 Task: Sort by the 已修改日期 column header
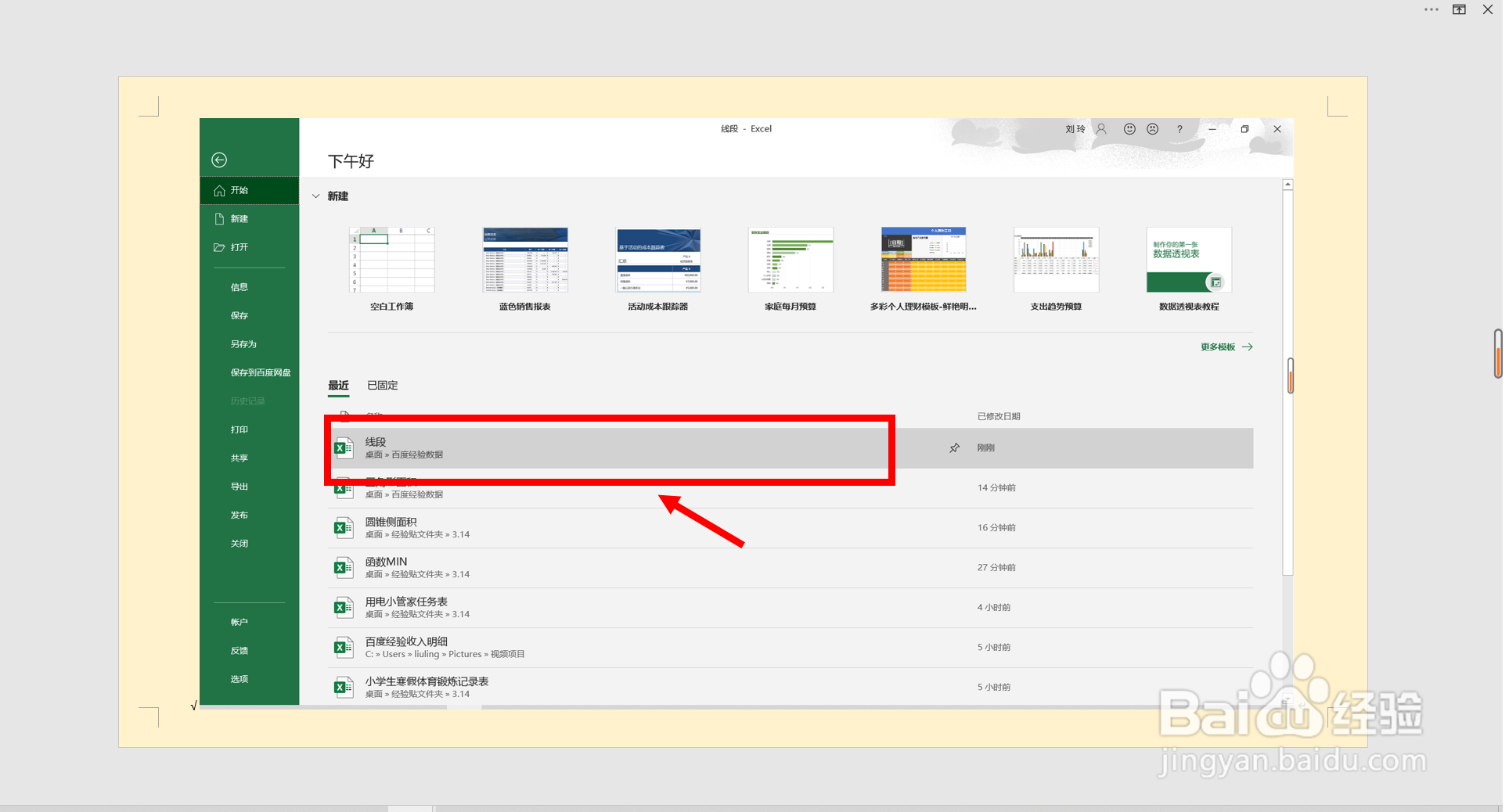(999, 416)
